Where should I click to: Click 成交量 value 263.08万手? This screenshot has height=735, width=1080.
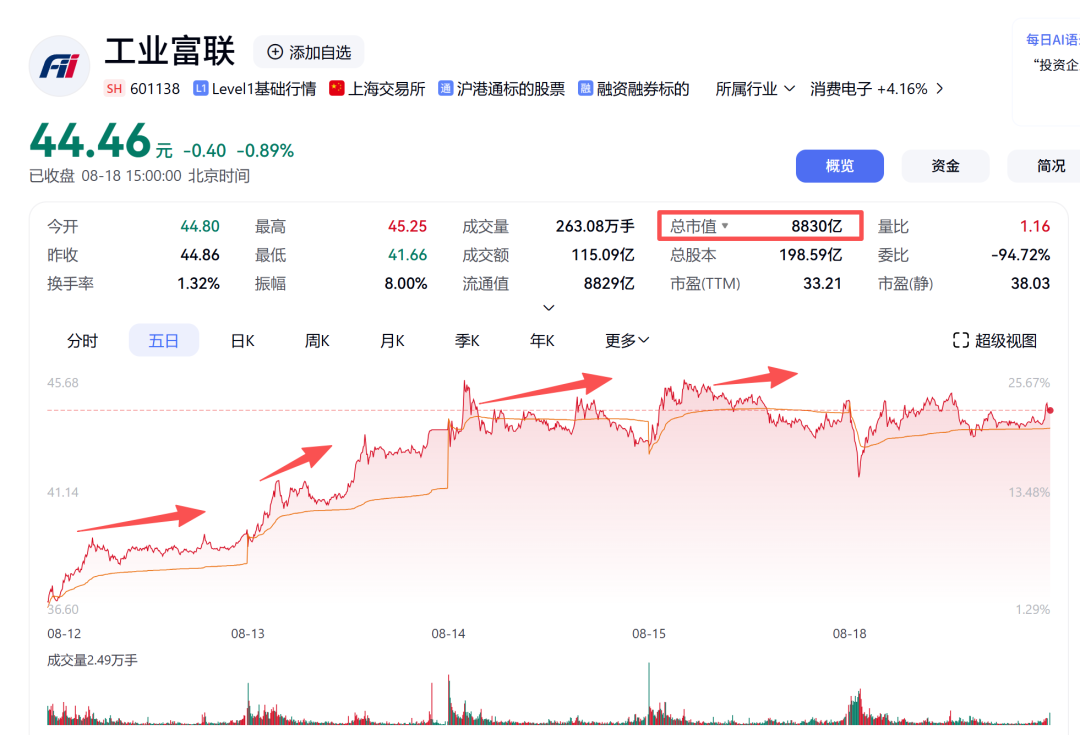[595, 226]
